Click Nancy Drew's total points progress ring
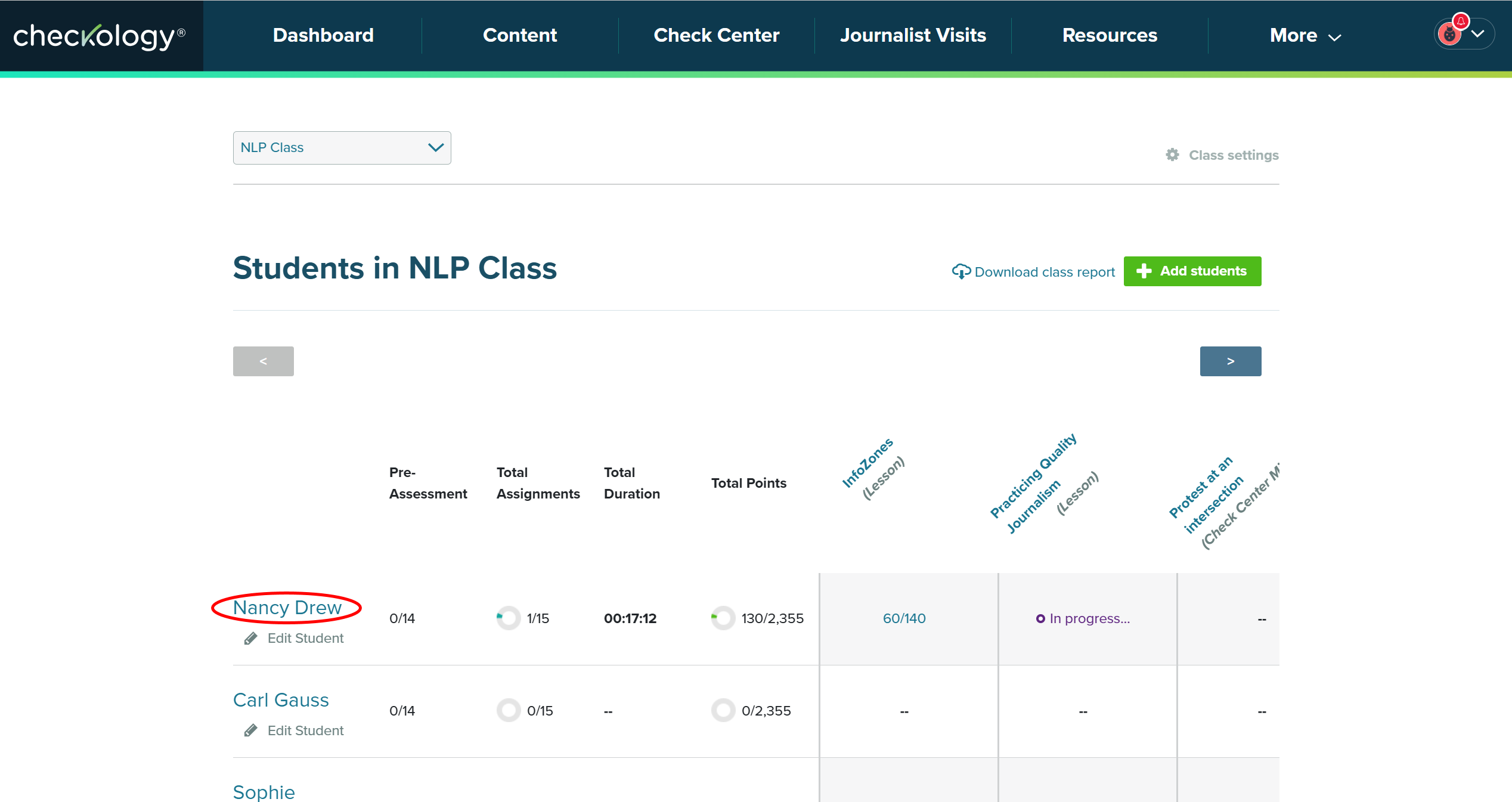The width and height of the screenshot is (1512, 802). (723, 618)
